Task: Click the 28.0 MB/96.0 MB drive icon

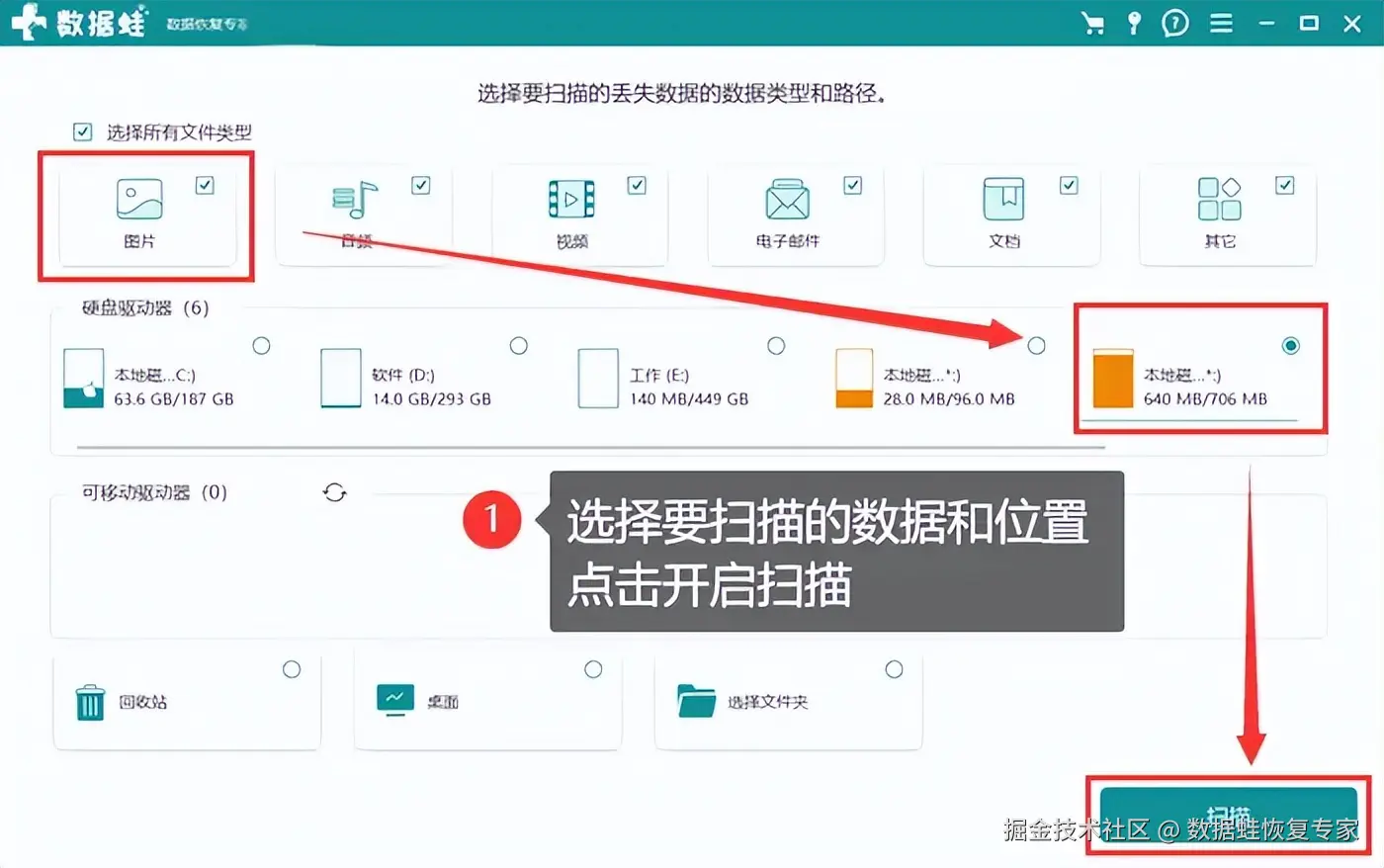Action: 854,378
